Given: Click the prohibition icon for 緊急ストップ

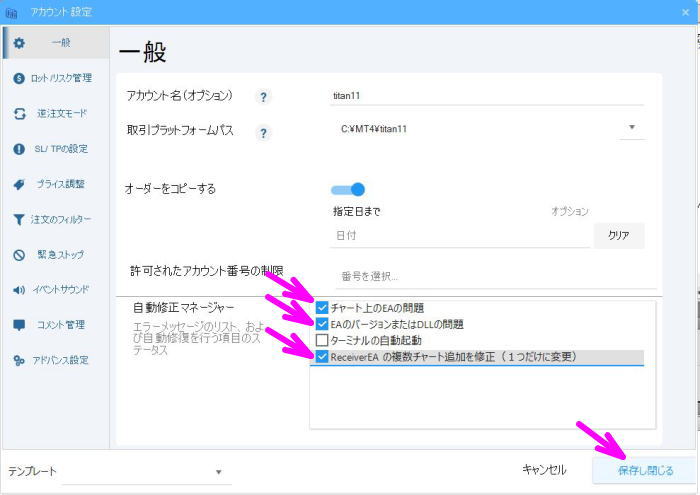Looking at the screenshot, I should (19, 255).
